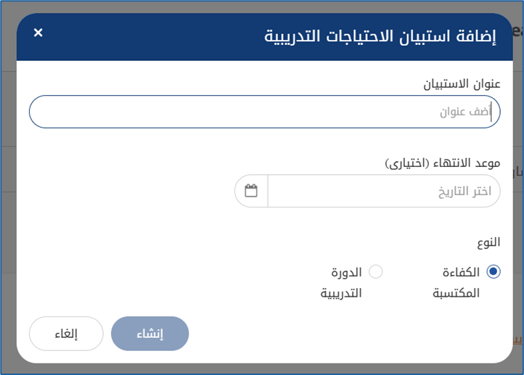This screenshot has width=524, height=375.
Task: Click the موعد الانتهاء (اختياري) label
Action: click(x=442, y=163)
